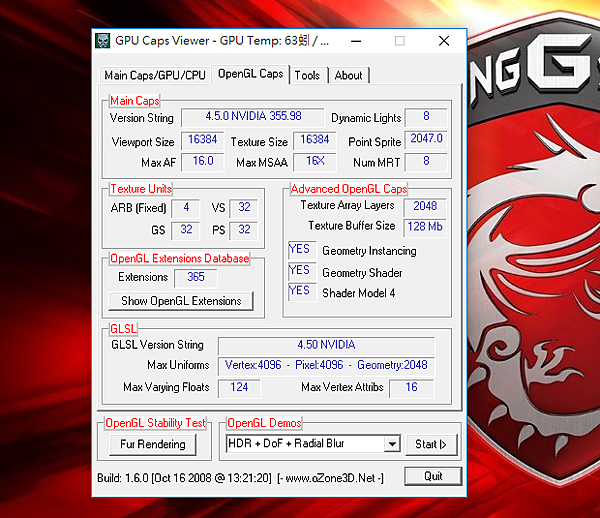Open the About tab
600x518 pixels.
[348, 75]
